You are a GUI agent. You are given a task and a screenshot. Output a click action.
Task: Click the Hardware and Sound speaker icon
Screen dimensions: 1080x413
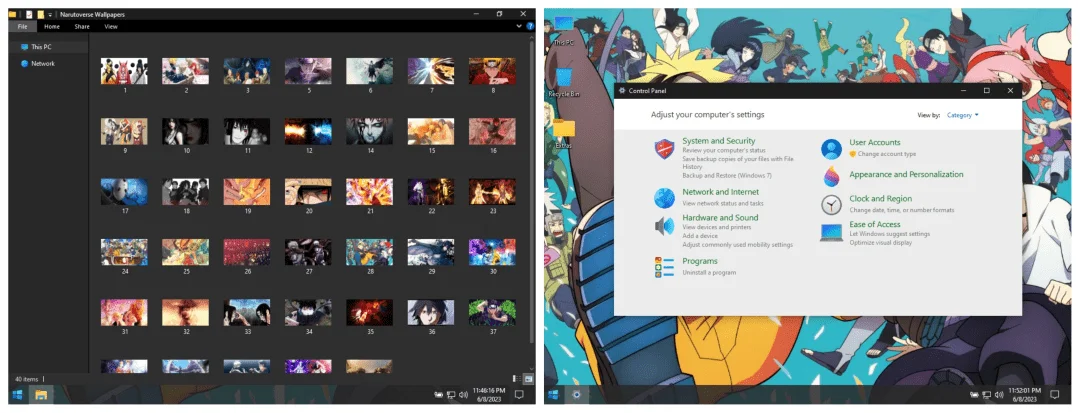(x=664, y=226)
